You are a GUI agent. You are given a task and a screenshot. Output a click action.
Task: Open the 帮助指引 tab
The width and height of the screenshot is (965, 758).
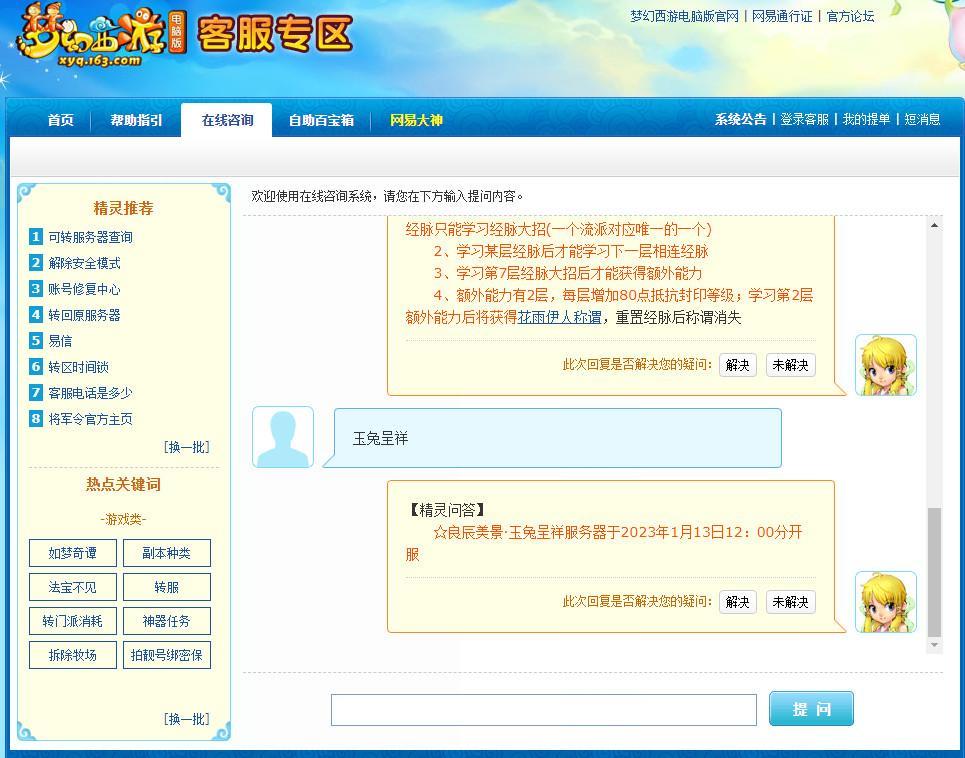pos(136,120)
